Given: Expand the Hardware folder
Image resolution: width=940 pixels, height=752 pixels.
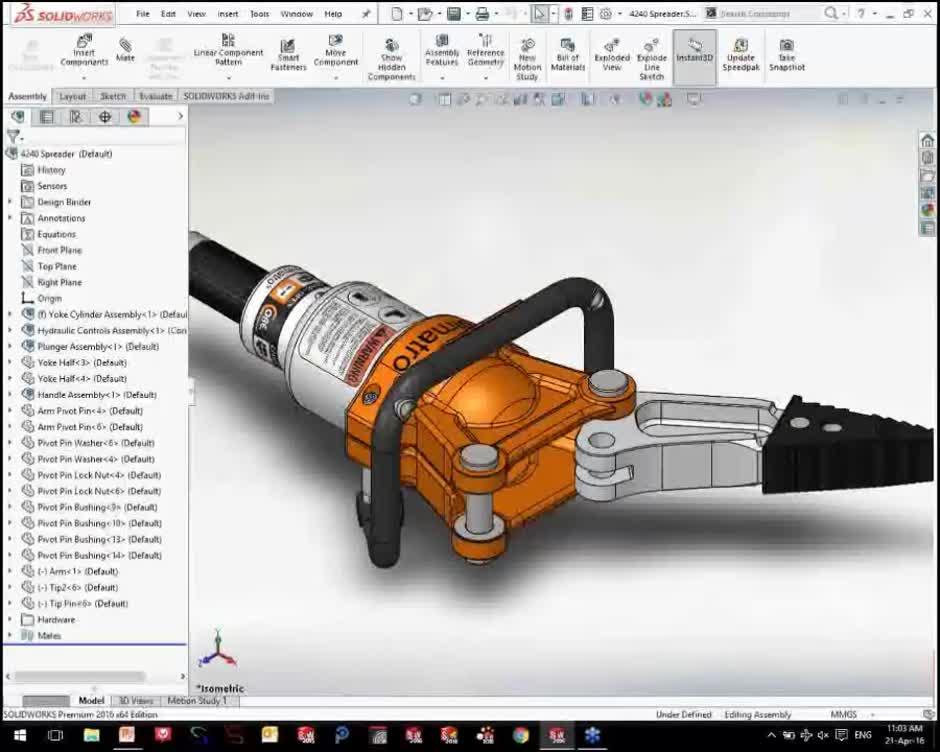Looking at the screenshot, I should click(9, 619).
